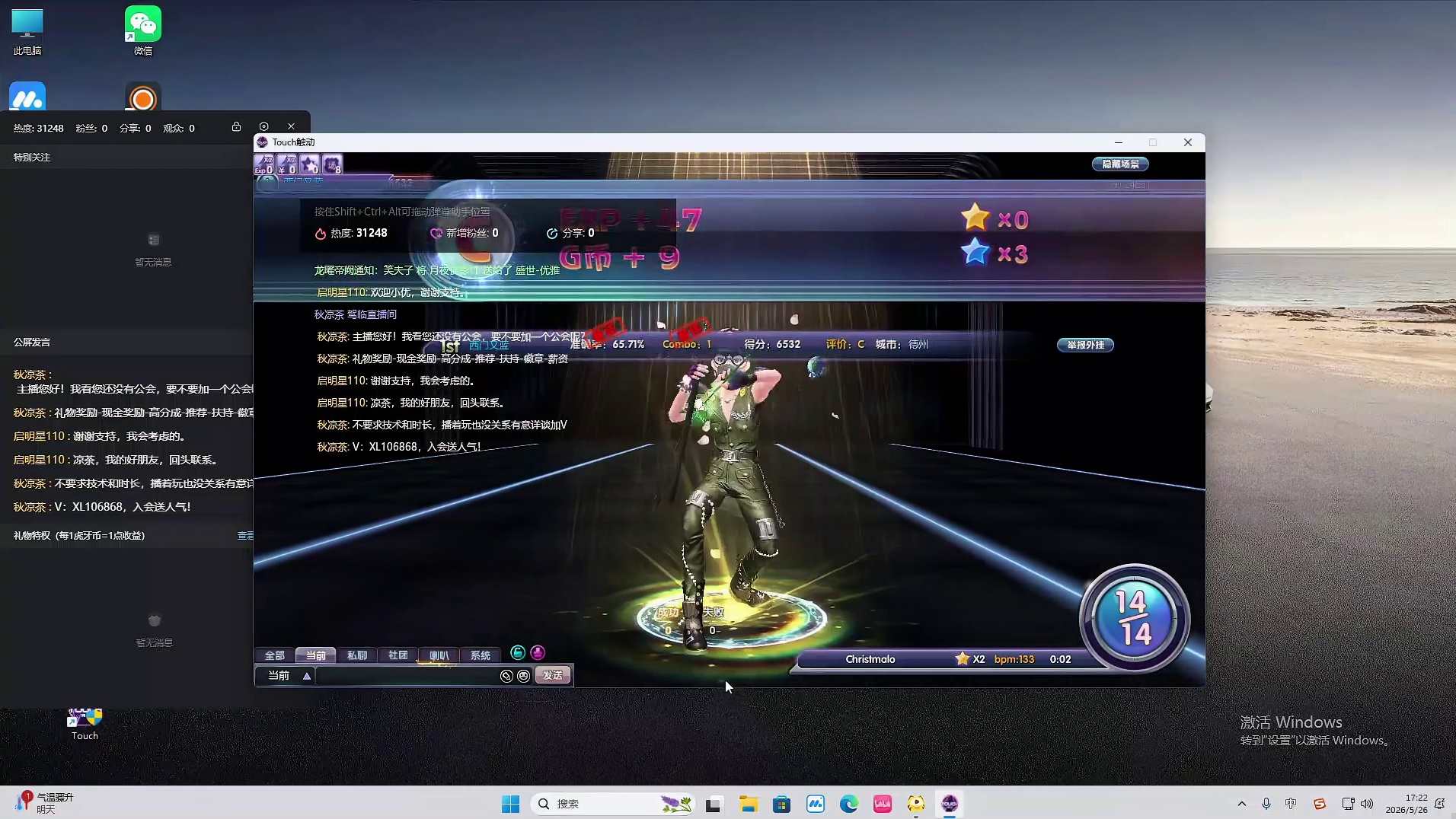Open the volume tray icon
The height and width of the screenshot is (819, 1456).
pos(1368,804)
